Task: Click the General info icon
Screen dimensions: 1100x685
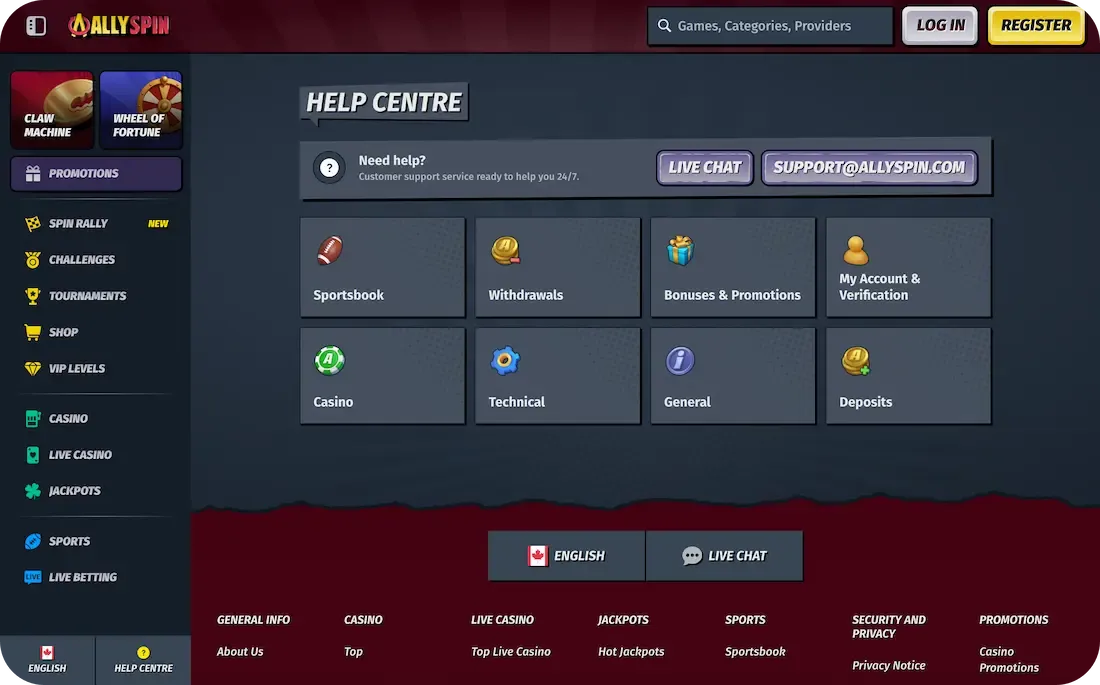Action: coord(680,361)
